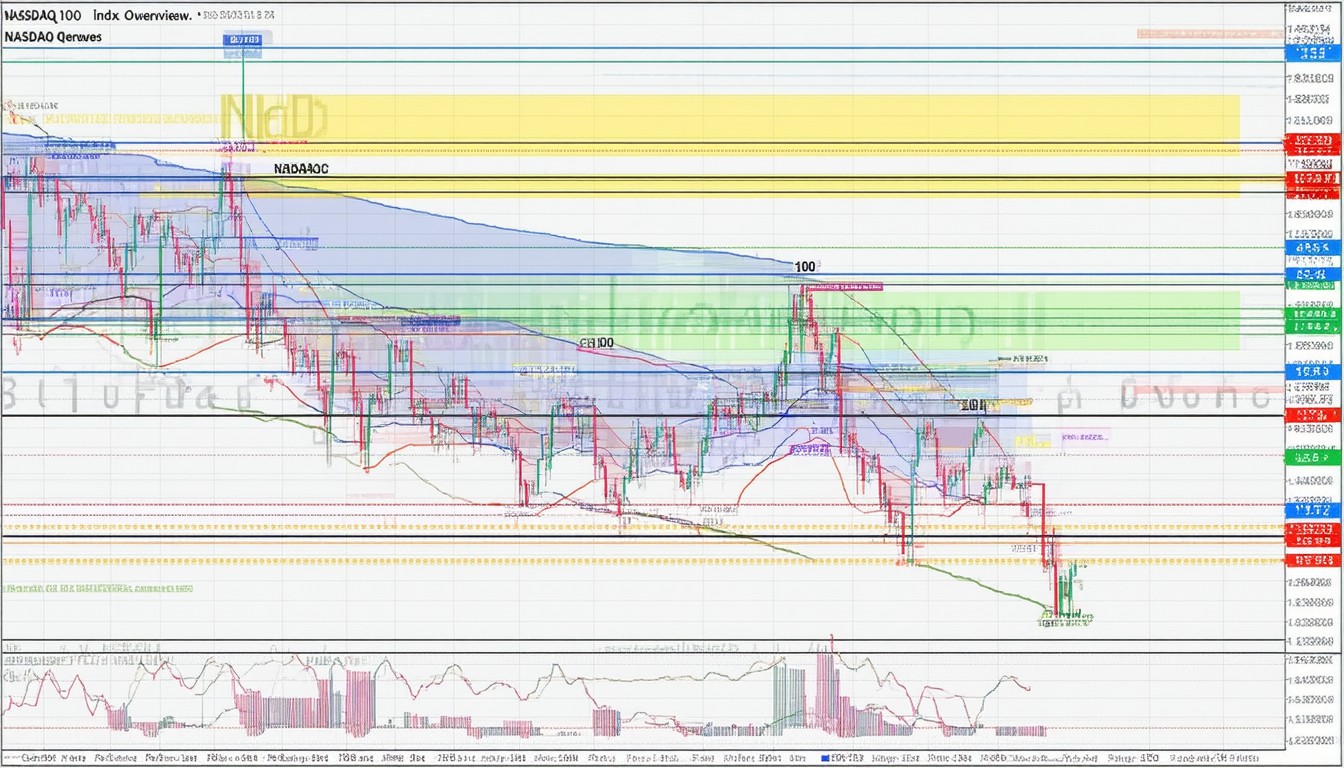The width and height of the screenshot is (1344, 768).
Task: Click the large yellow watermark text in the yellow band
Action: pyautogui.click(x=272, y=116)
